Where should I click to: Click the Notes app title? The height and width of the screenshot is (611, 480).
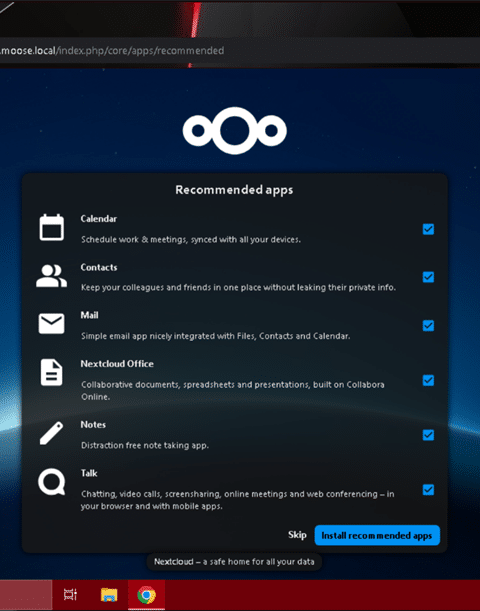93,424
